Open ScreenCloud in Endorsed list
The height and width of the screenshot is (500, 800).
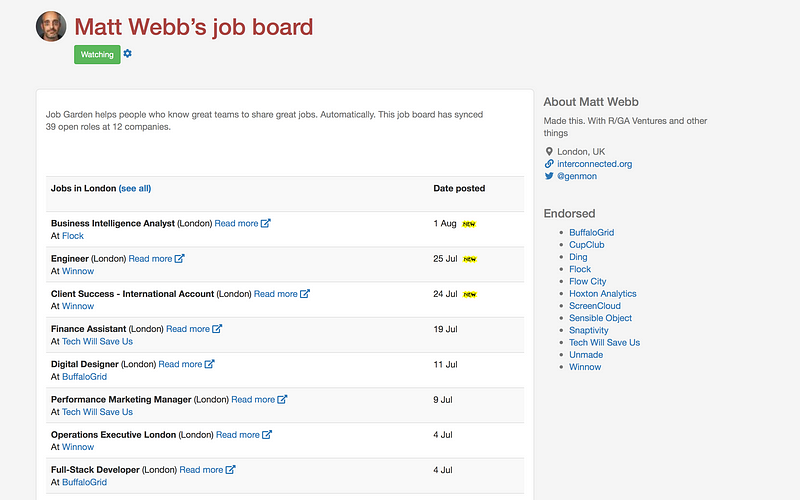point(595,306)
